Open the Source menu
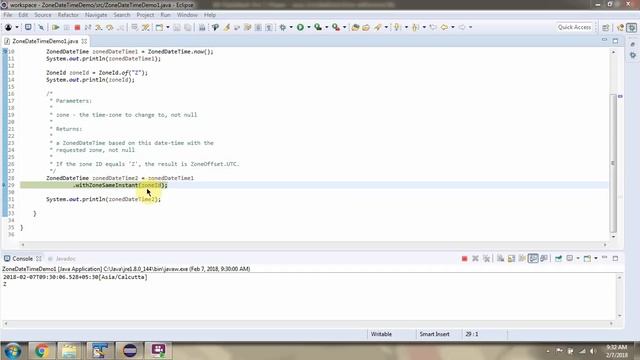This screenshot has width=640, height=360. point(43,15)
